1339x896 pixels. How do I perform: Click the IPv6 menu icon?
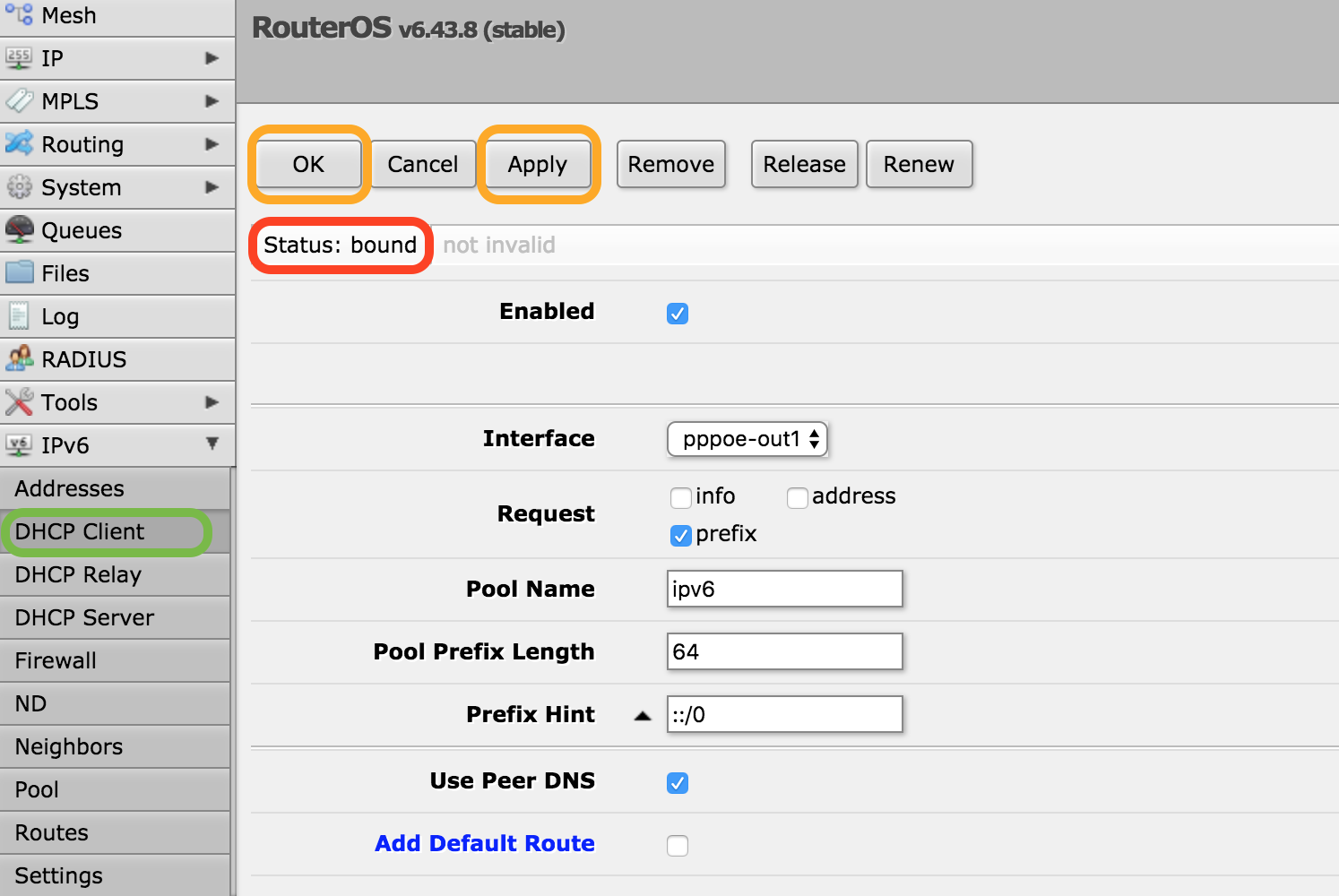click(x=19, y=444)
